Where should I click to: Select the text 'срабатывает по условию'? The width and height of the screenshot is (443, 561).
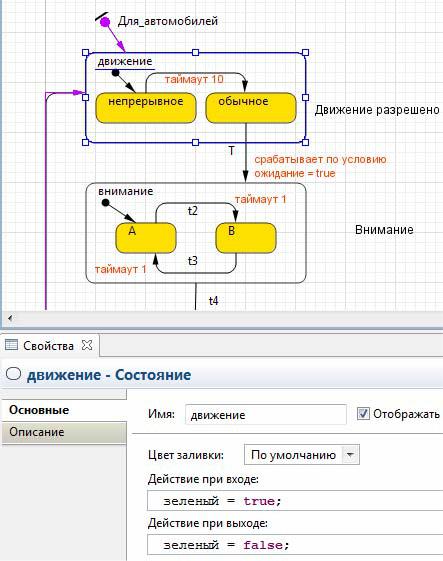320,160
